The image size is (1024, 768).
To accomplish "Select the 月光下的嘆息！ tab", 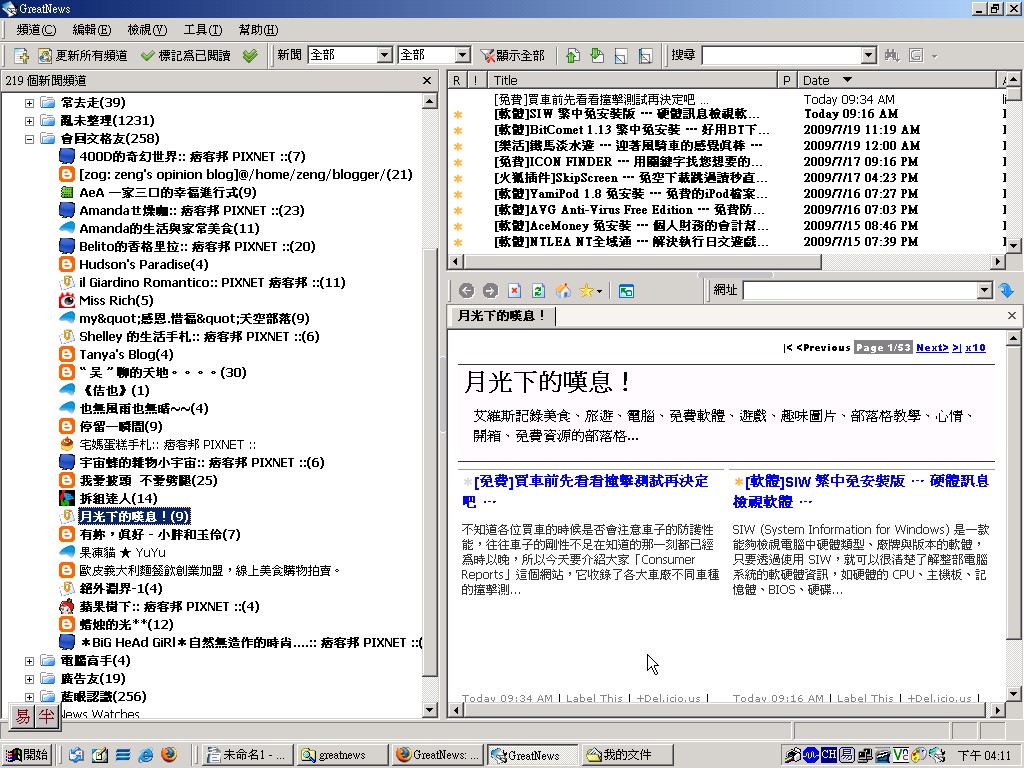I will [501, 316].
